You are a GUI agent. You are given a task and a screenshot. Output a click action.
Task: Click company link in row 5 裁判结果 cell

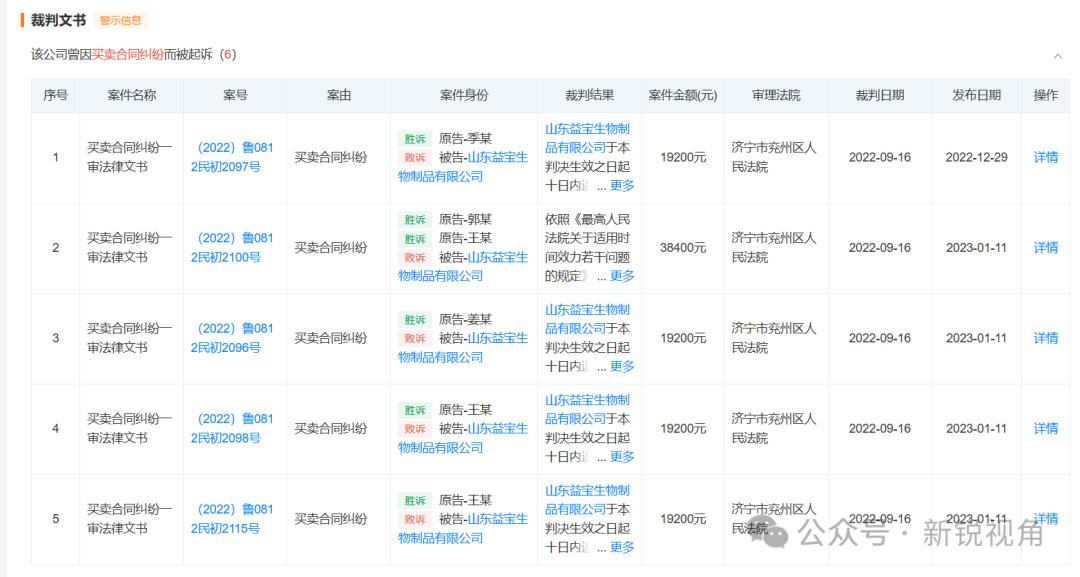click(x=587, y=499)
